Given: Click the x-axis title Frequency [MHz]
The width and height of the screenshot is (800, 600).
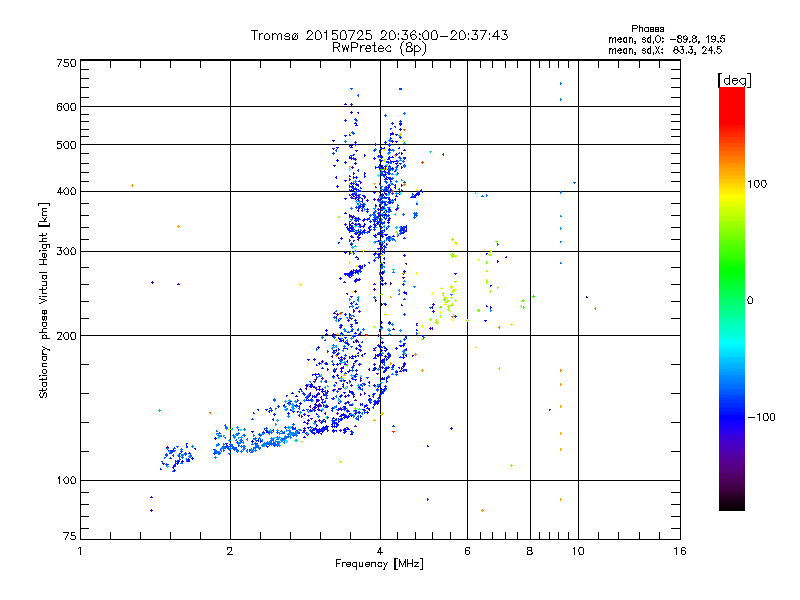Looking at the screenshot, I should tap(379, 564).
